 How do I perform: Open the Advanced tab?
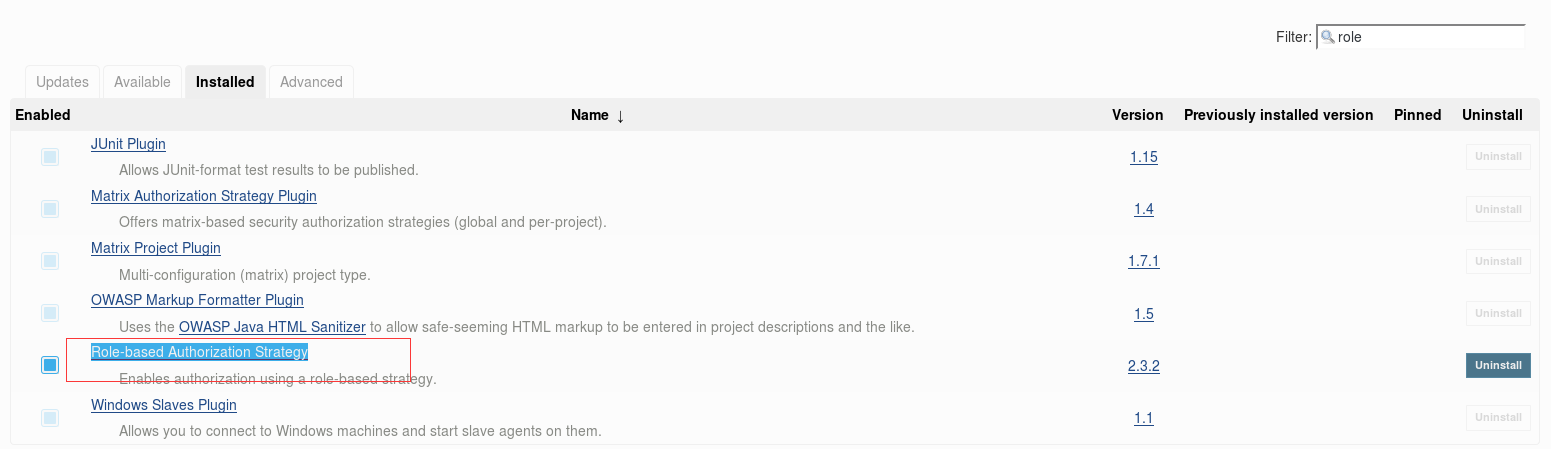point(311,82)
